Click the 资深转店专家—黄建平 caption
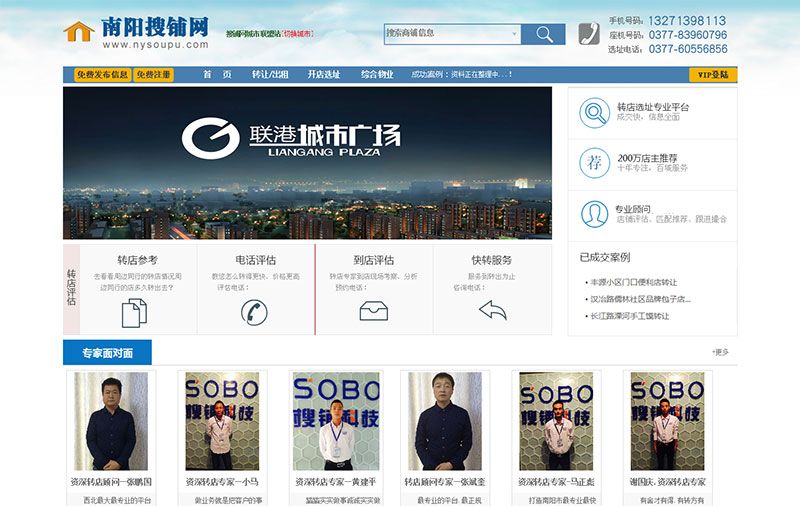Viewport: 800px width, 506px height. click(336, 482)
